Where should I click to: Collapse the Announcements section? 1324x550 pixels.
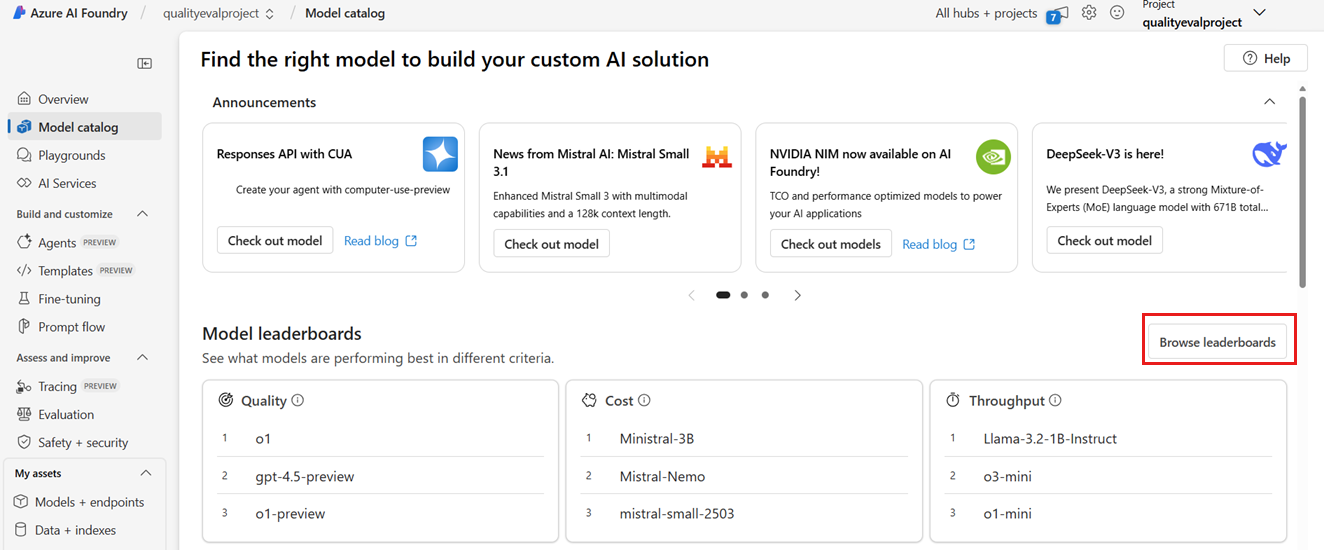1269,102
